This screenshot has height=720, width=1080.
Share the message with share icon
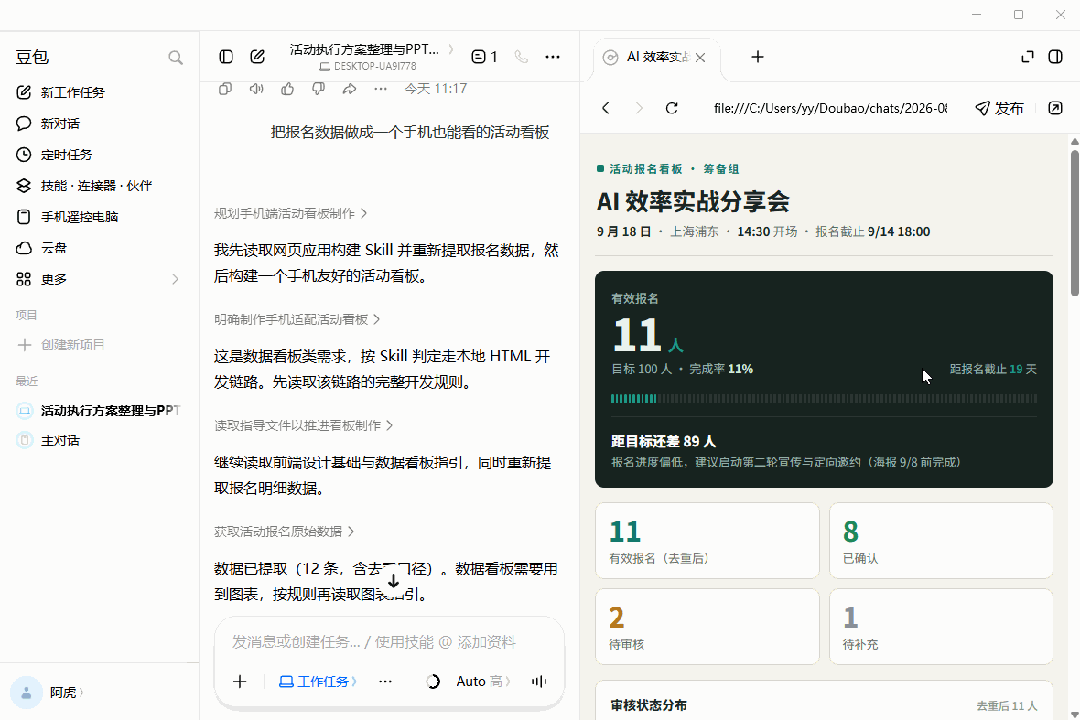[x=349, y=88]
